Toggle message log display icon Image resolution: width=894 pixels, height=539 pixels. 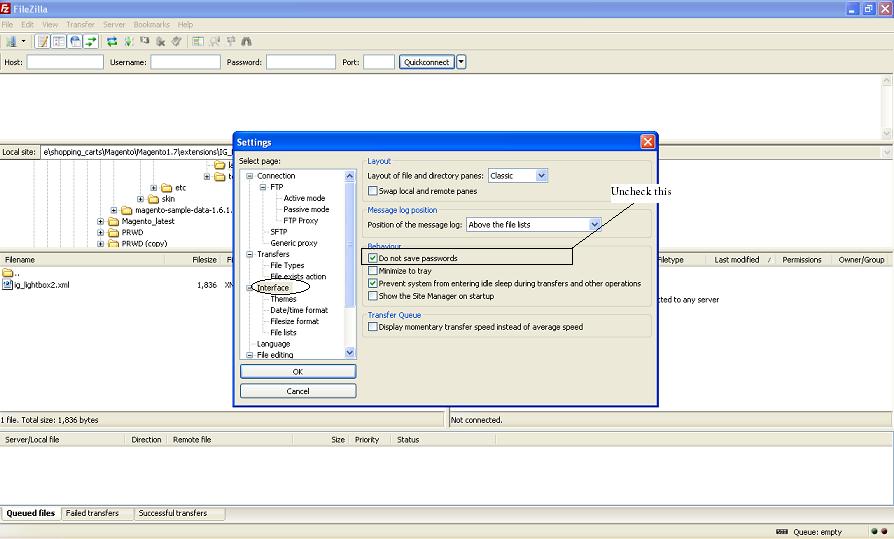coord(43,41)
